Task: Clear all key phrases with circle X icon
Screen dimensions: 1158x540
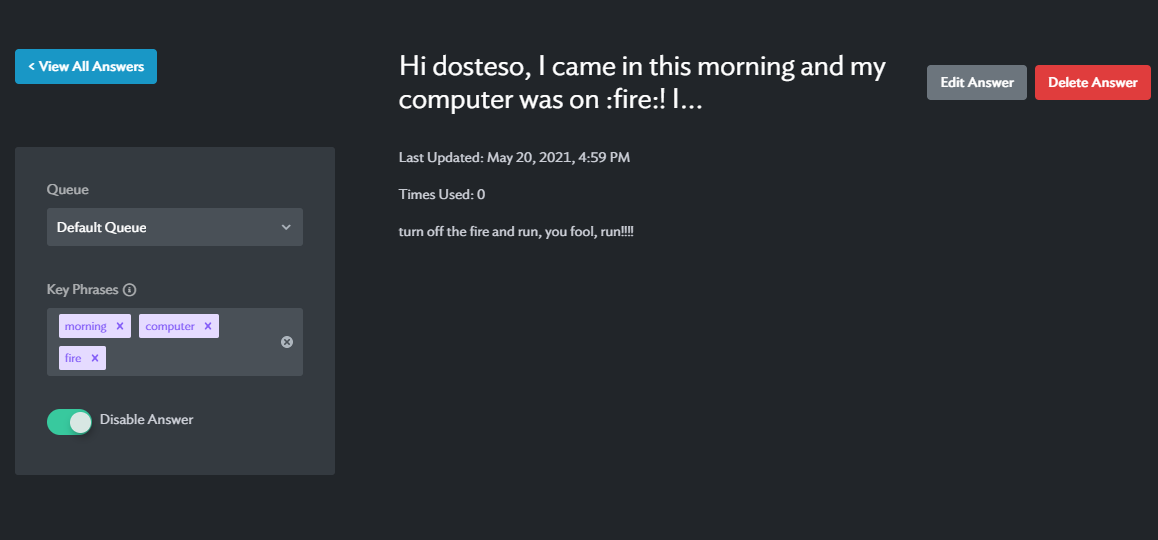Action: 287,342
